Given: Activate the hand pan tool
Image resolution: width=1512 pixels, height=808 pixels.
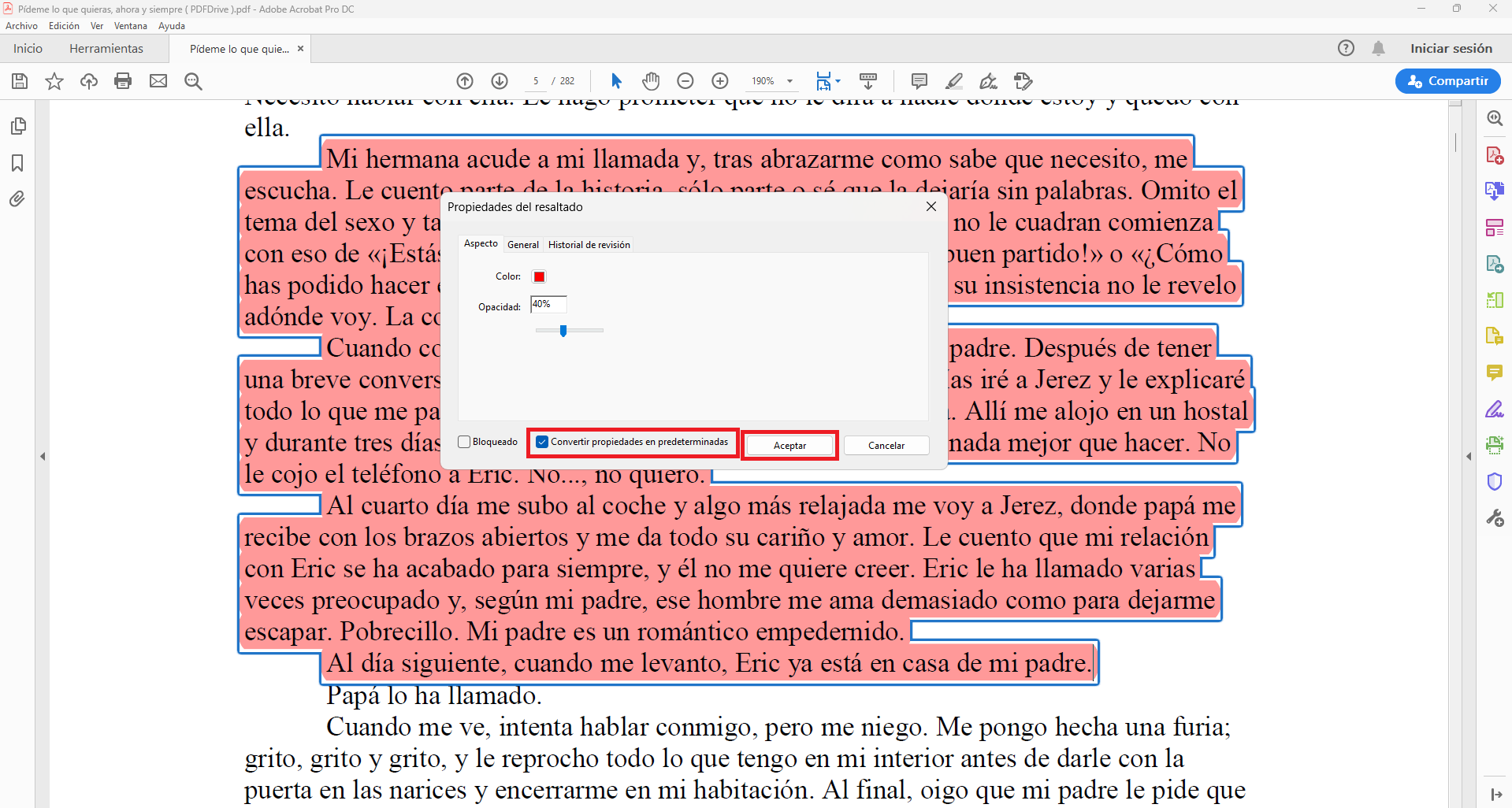Looking at the screenshot, I should [x=651, y=81].
